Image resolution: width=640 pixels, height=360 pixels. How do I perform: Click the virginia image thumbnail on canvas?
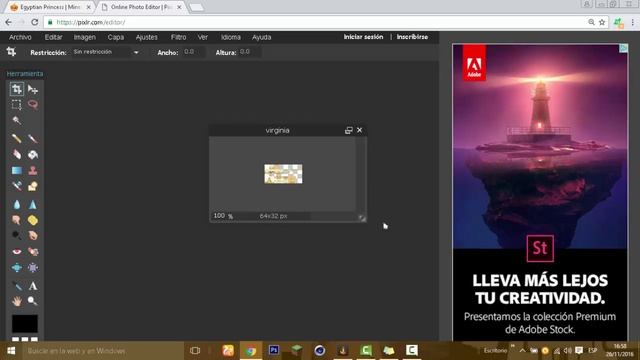point(283,174)
